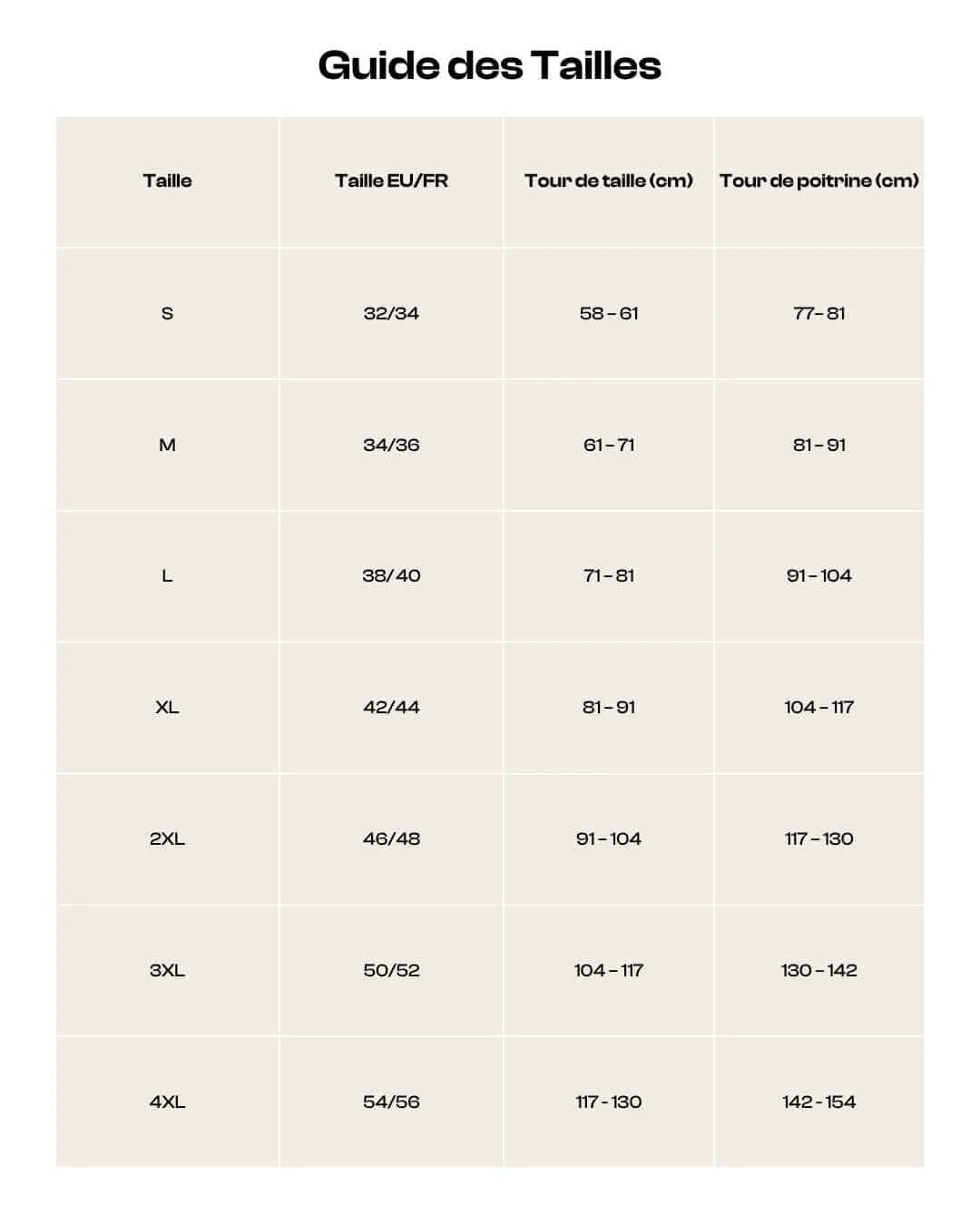The image size is (980, 1225).
Task: Click the 130 - 142 chest measurement
Action: coord(818,970)
